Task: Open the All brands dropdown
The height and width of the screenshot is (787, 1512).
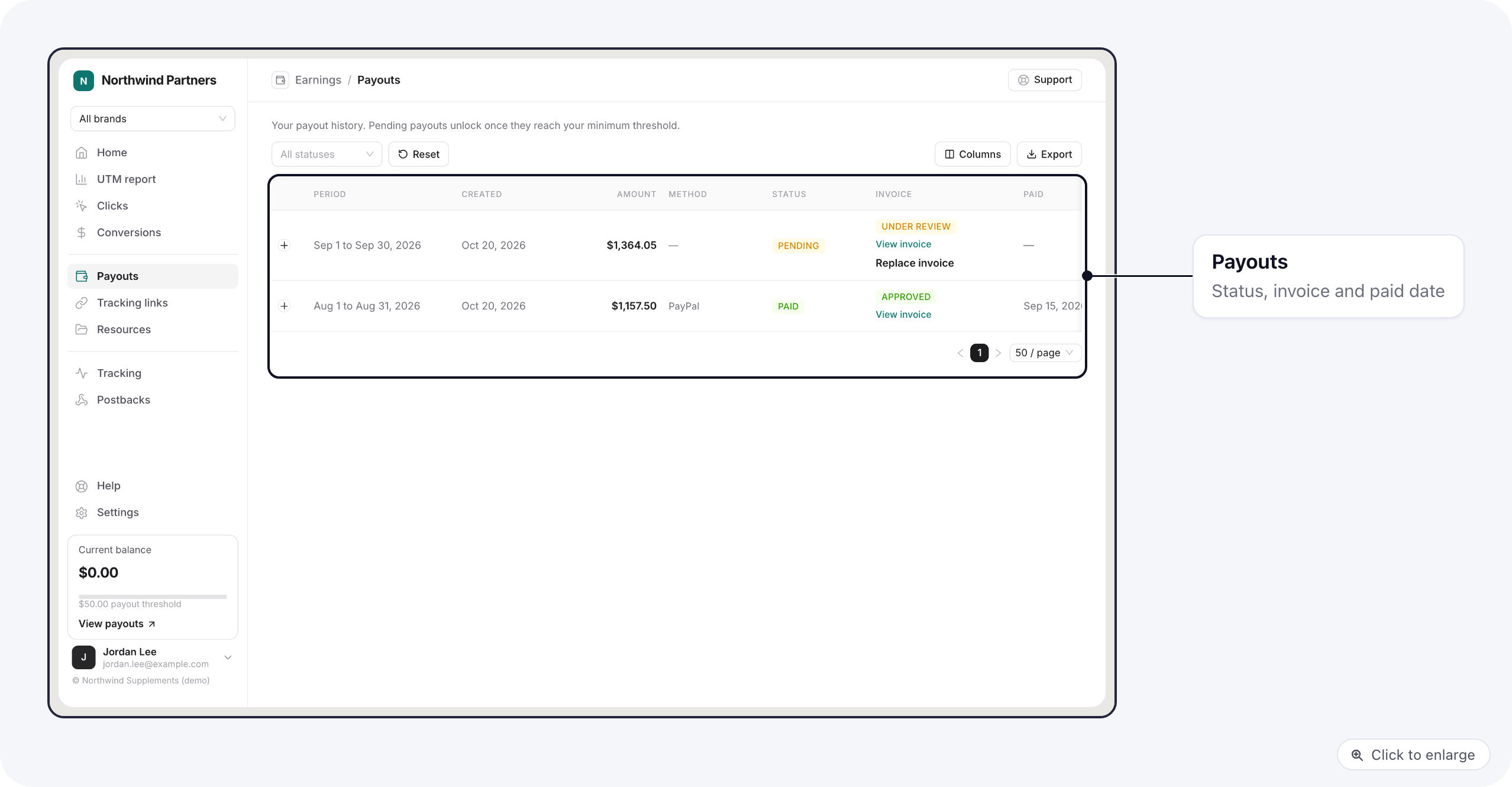Action: [153, 119]
